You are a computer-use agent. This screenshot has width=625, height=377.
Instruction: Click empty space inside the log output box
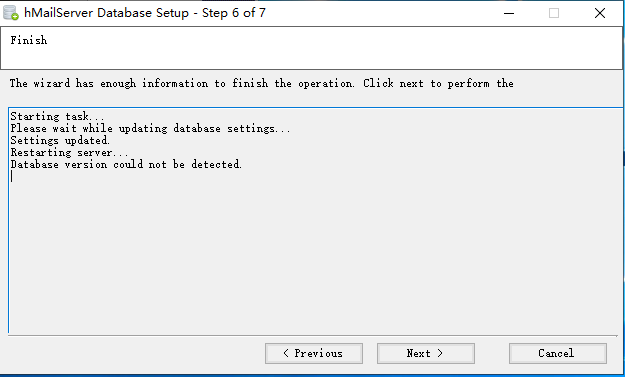[x=315, y=255]
